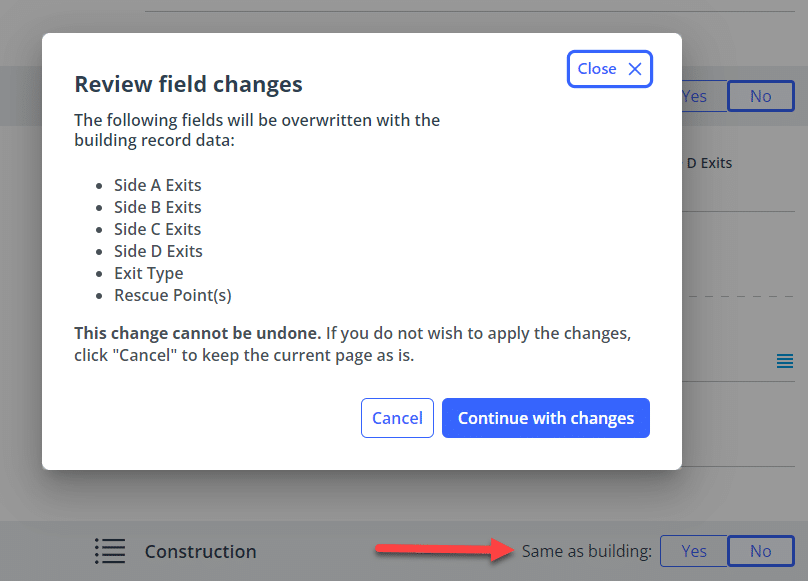Viewport: 808px width, 581px height.
Task: Click Exit Type in the field list
Action: coord(149,273)
